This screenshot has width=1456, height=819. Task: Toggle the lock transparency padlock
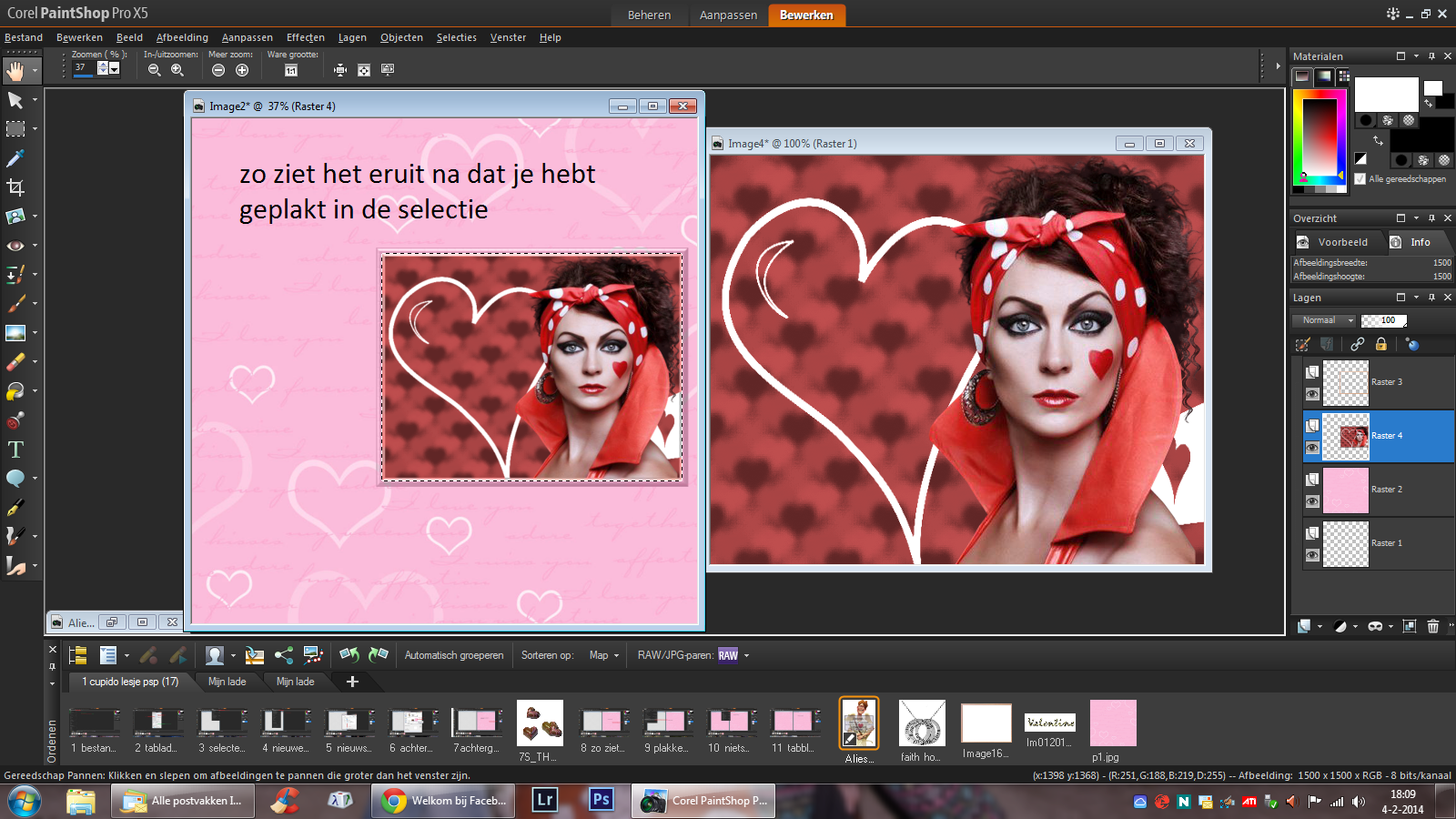(x=1381, y=344)
